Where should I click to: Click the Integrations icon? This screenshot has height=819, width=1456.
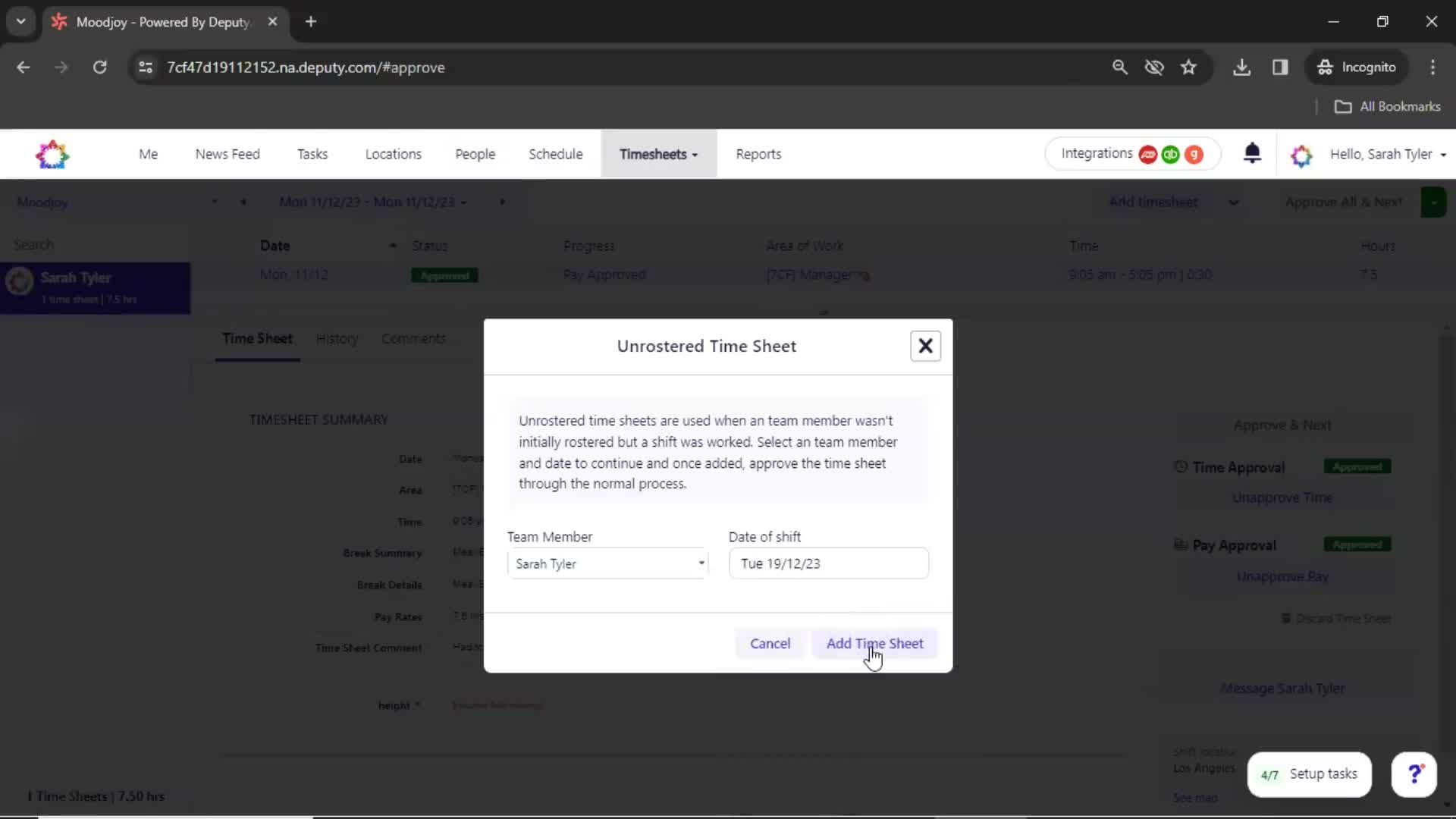click(1130, 154)
